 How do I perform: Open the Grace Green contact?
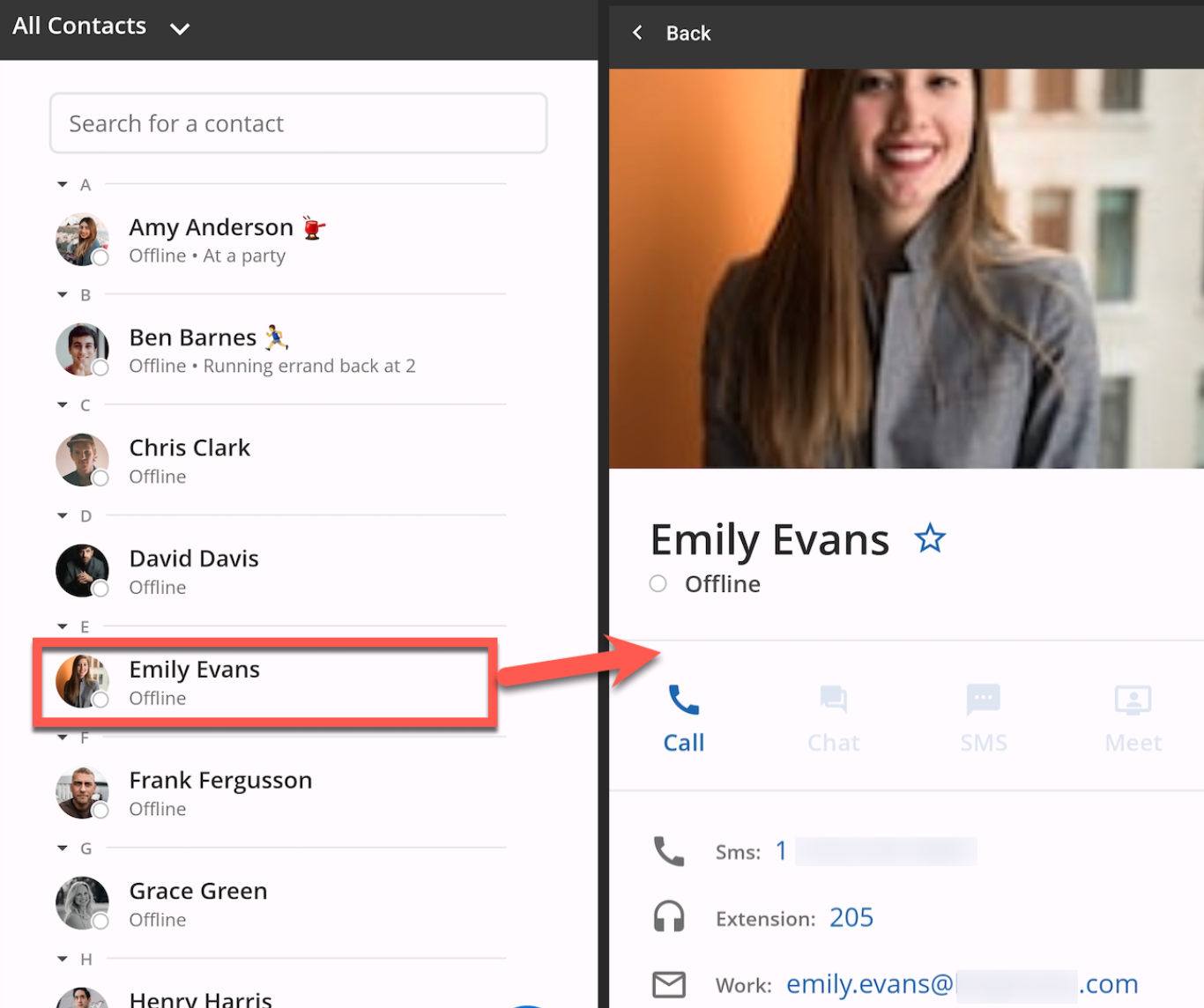[280, 903]
